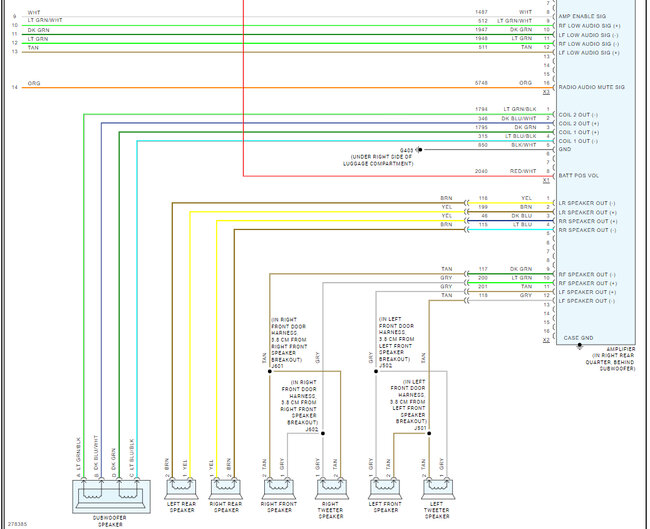Click the CASE GND ground symbol below amplifier
The width and height of the screenshot is (650, 529).
click(580, 347)
